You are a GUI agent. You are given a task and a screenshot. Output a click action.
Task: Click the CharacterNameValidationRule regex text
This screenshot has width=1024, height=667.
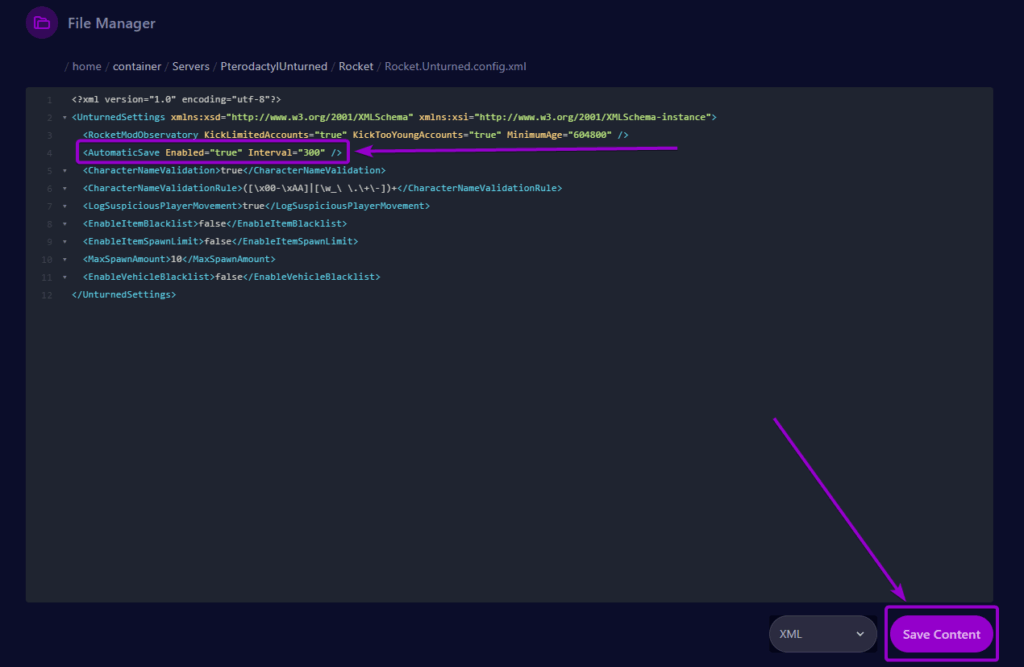click(319, 188)
